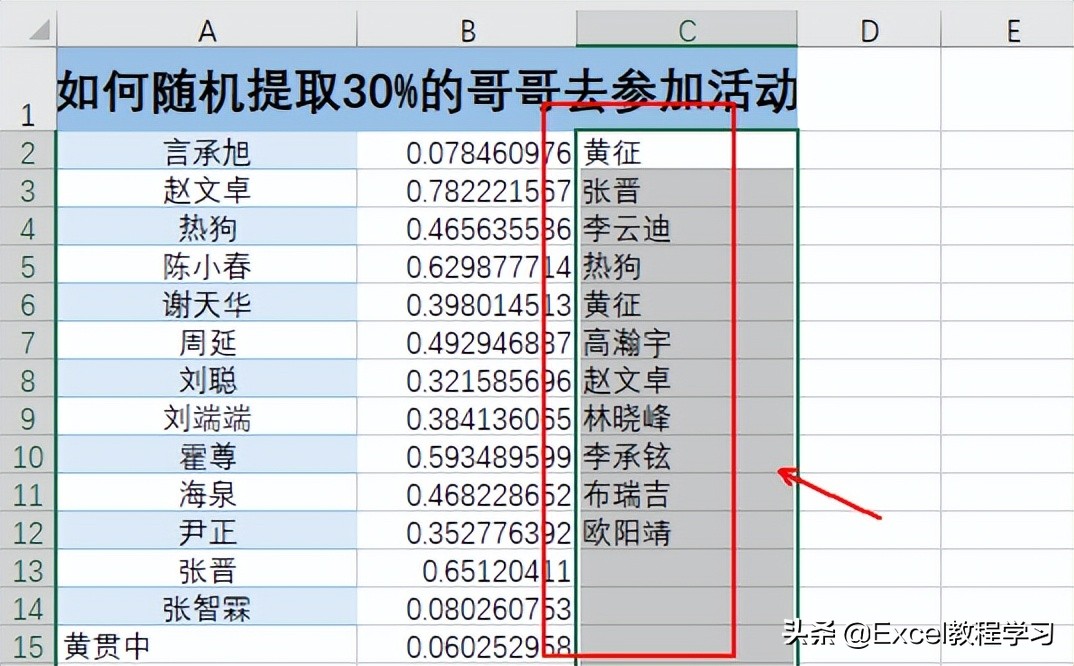
Task: Select row 9 header
Action: [27, 418]
